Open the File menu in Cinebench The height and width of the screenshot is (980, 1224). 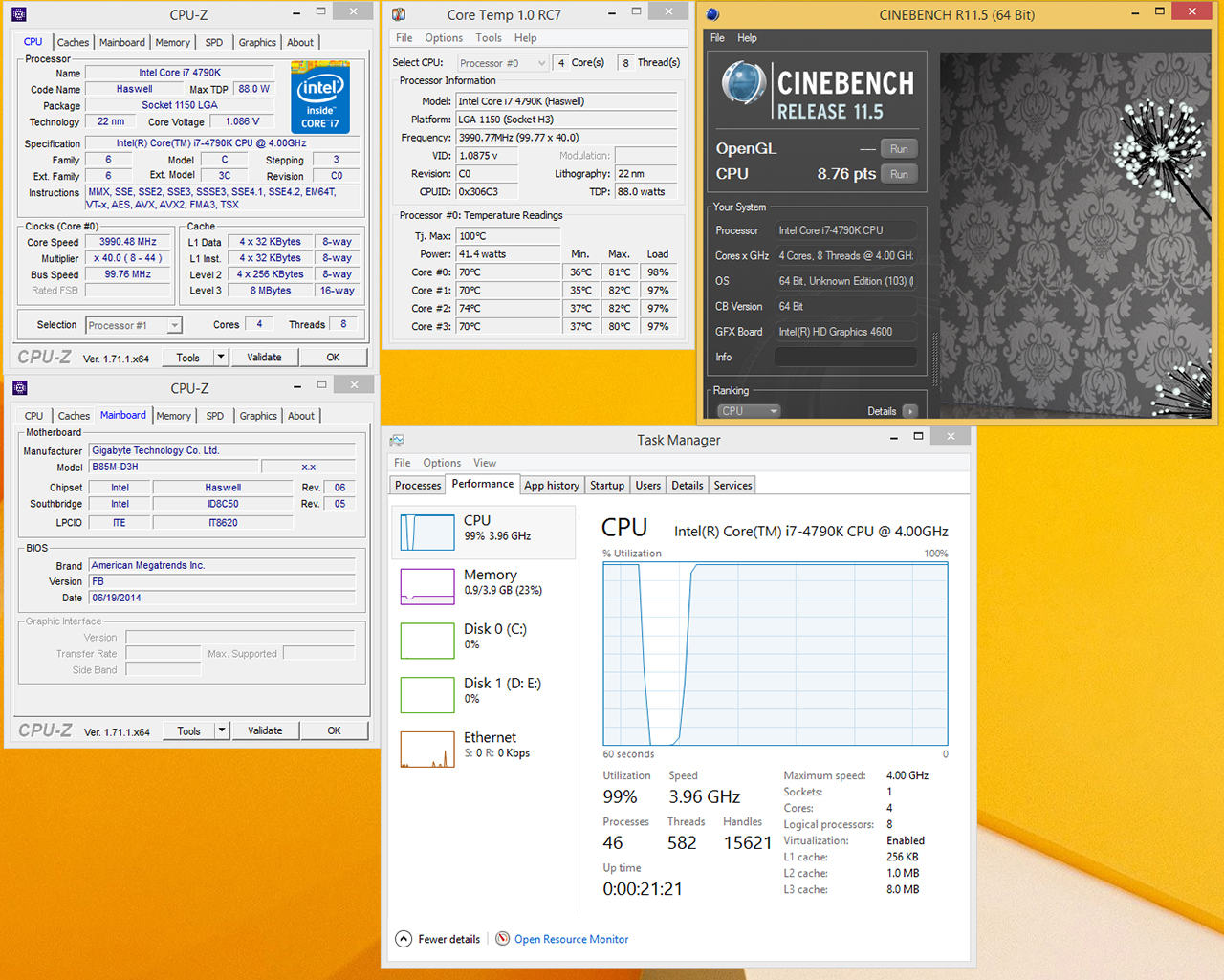click(717, 38)
